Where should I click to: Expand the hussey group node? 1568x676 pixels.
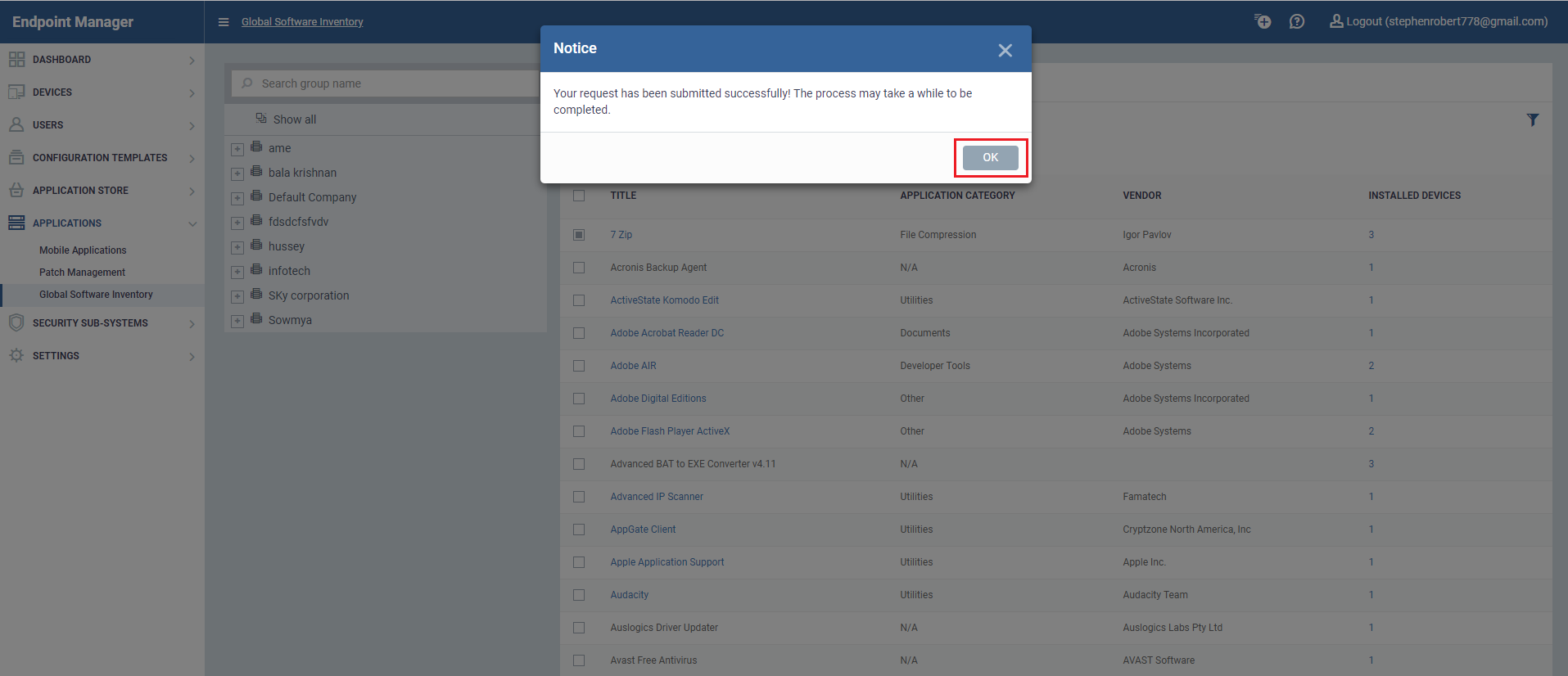coord(237,247)
